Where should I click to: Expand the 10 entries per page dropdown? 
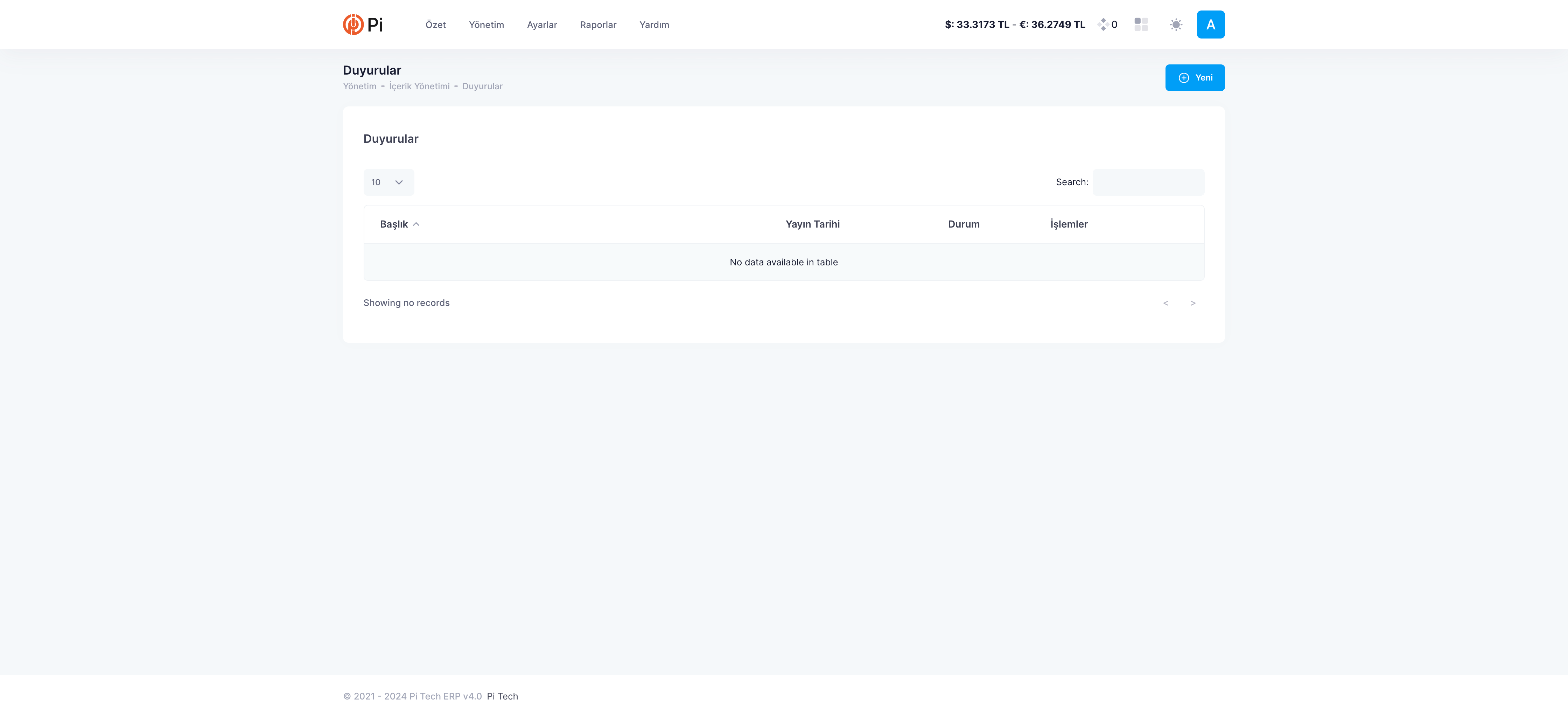[x=388, y=183]
